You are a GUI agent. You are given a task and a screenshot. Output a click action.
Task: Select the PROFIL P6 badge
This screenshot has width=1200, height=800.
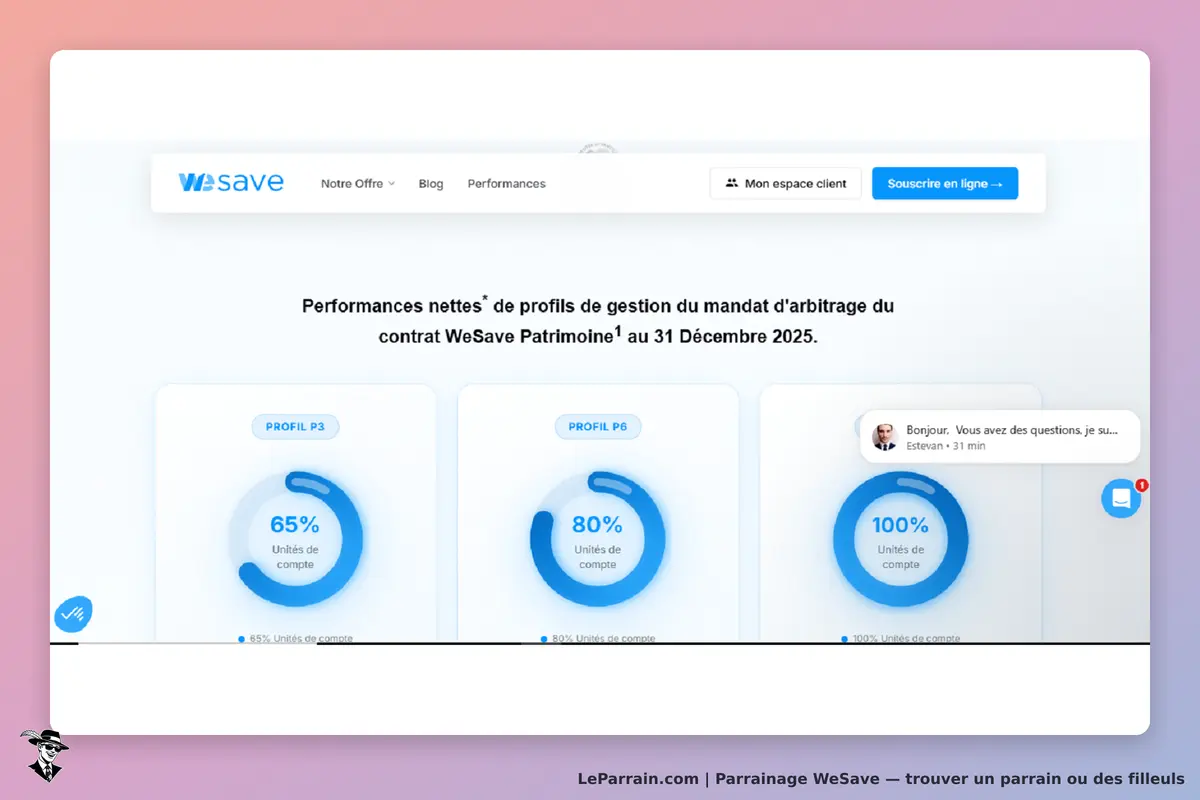598,427
